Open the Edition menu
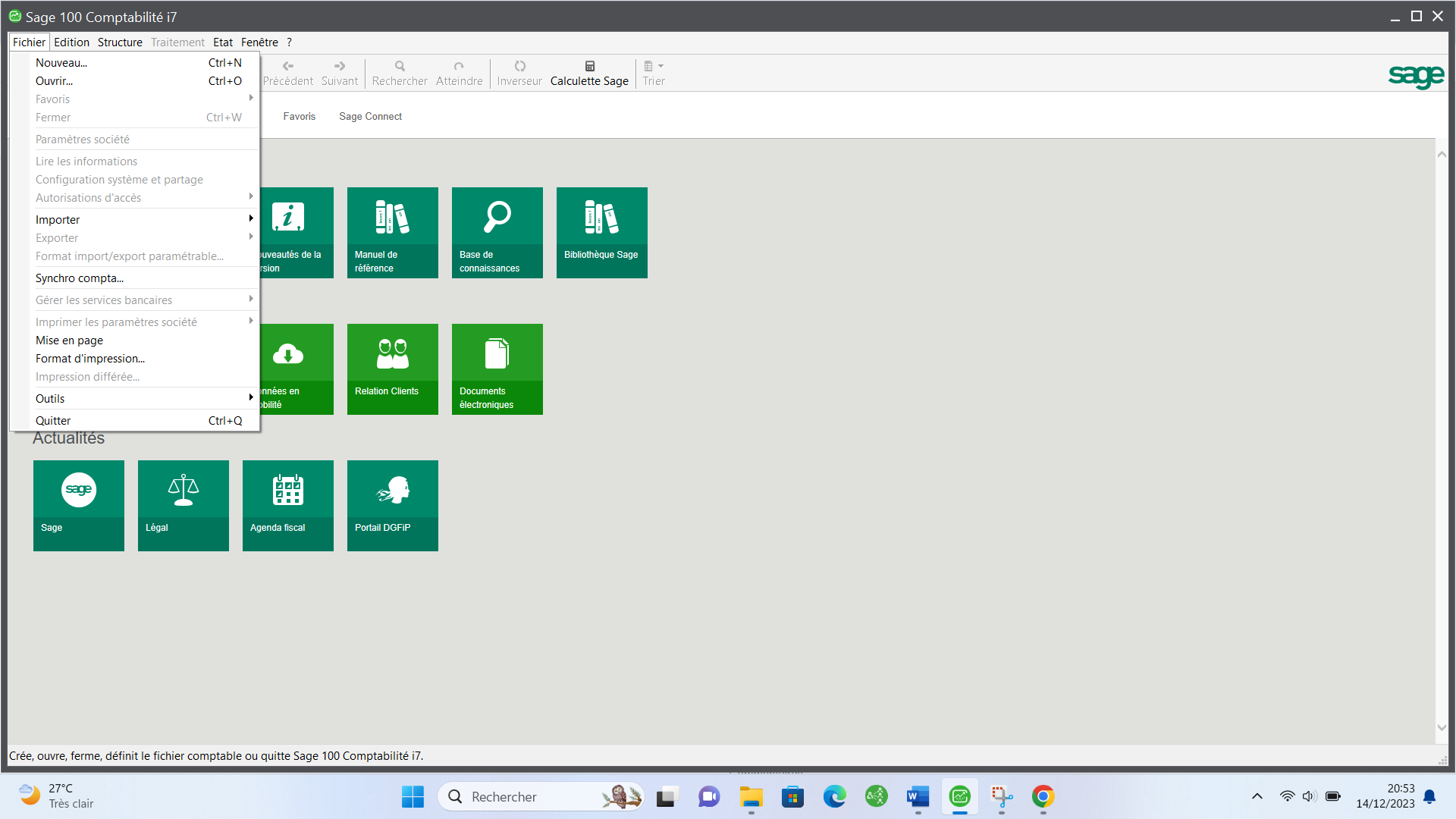The height and width of the screenshot is (819, 1456). tap(71, 42)
